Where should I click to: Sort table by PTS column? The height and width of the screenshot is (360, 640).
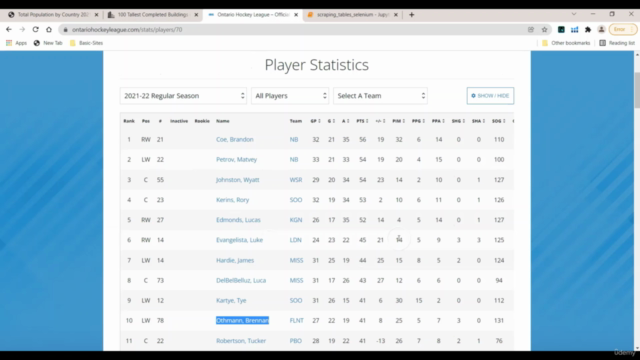click(x=362, y=121)
